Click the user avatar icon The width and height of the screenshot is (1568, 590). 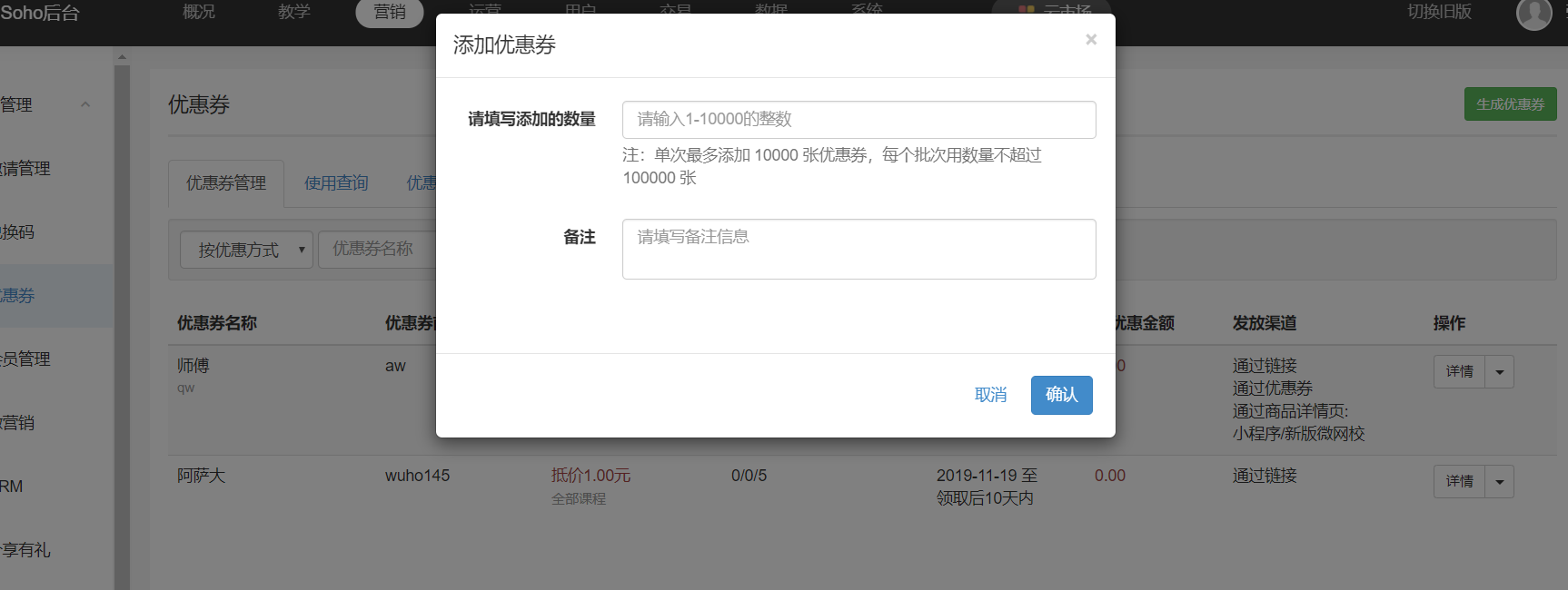(1533, 14)
